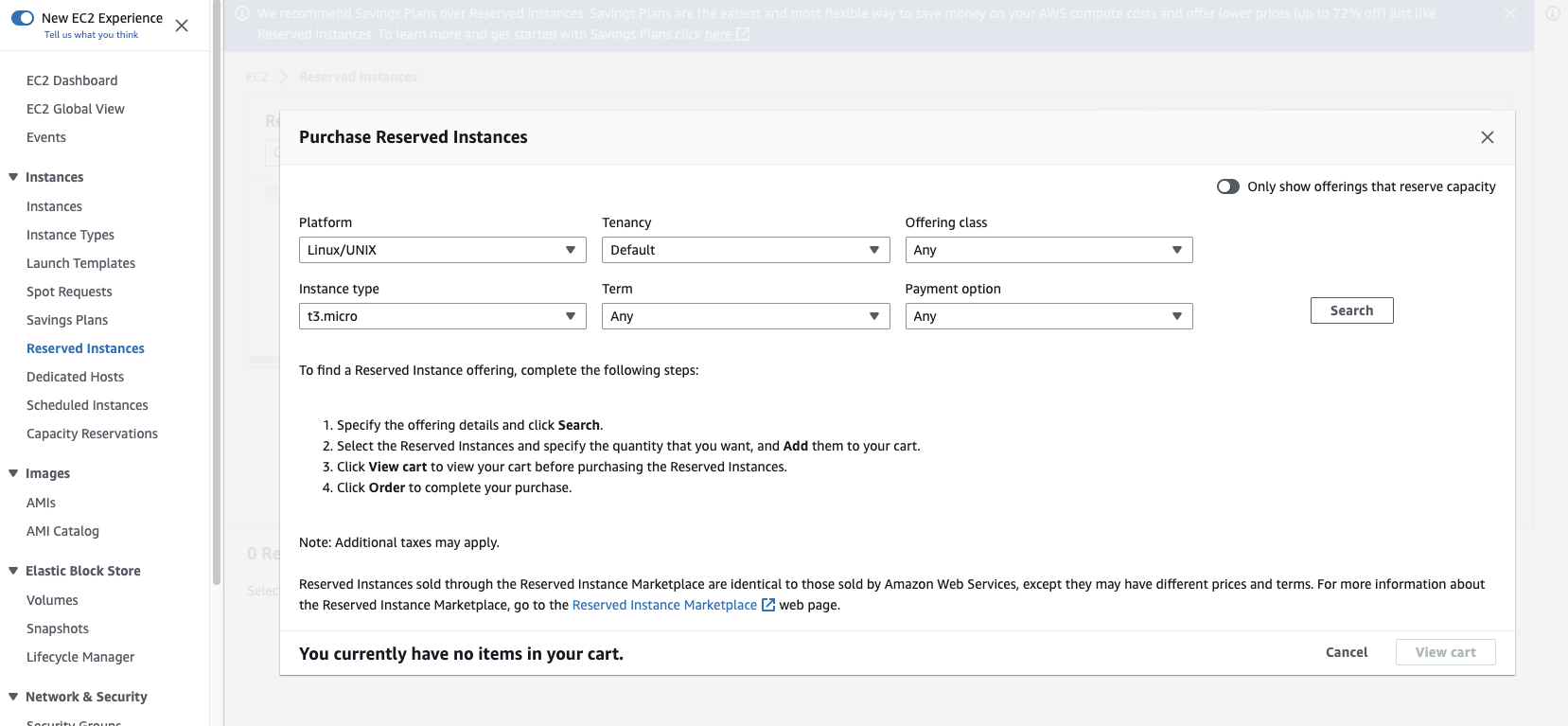Collapse the Network & Security section

pyautogui.click(x=13, y=697)
